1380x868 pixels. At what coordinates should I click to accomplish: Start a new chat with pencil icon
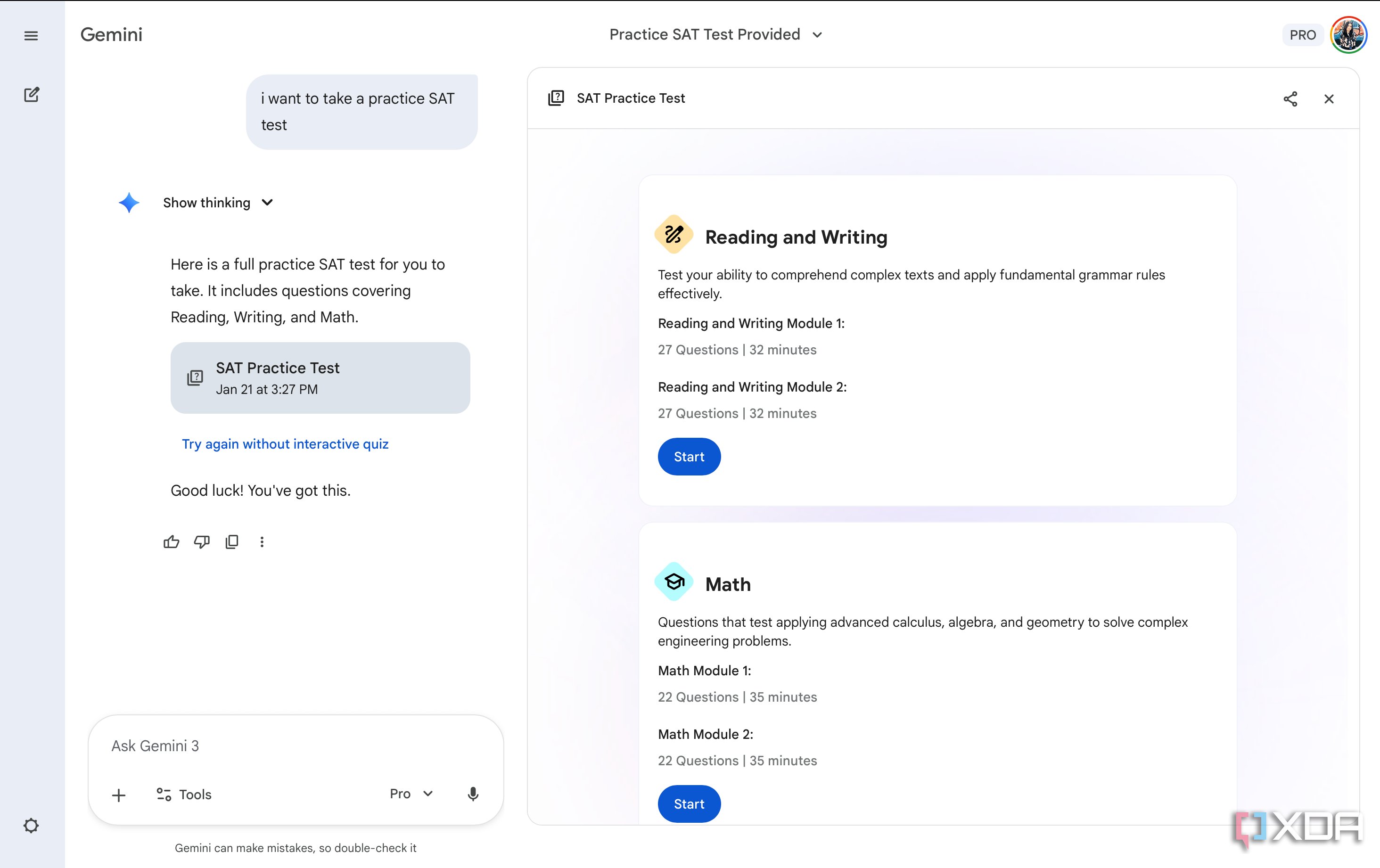tap(32, 95)
